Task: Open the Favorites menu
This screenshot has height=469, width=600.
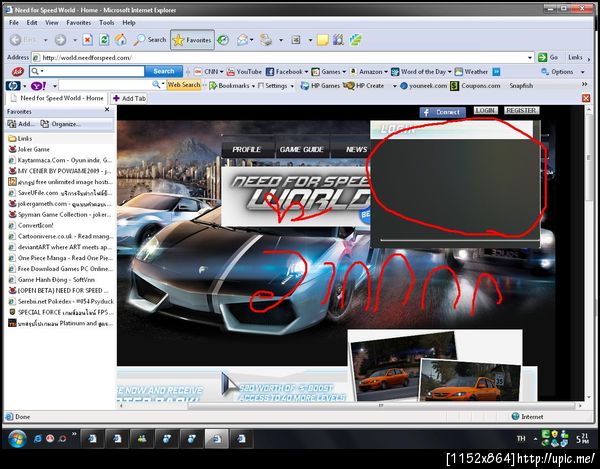Action: [79, 23]
